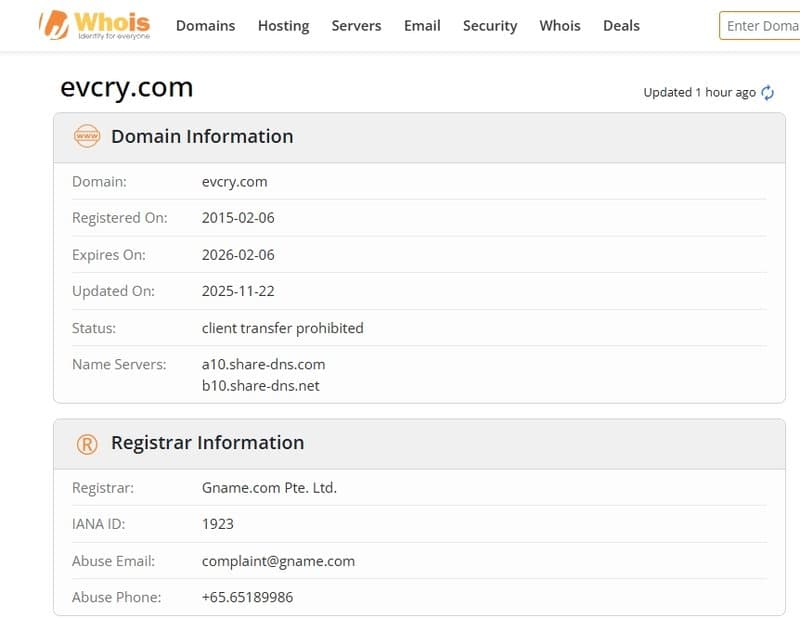Click the 'IANA ID:' label
Image resolution: width=800 pixels, height=618 pixels.
98,524
